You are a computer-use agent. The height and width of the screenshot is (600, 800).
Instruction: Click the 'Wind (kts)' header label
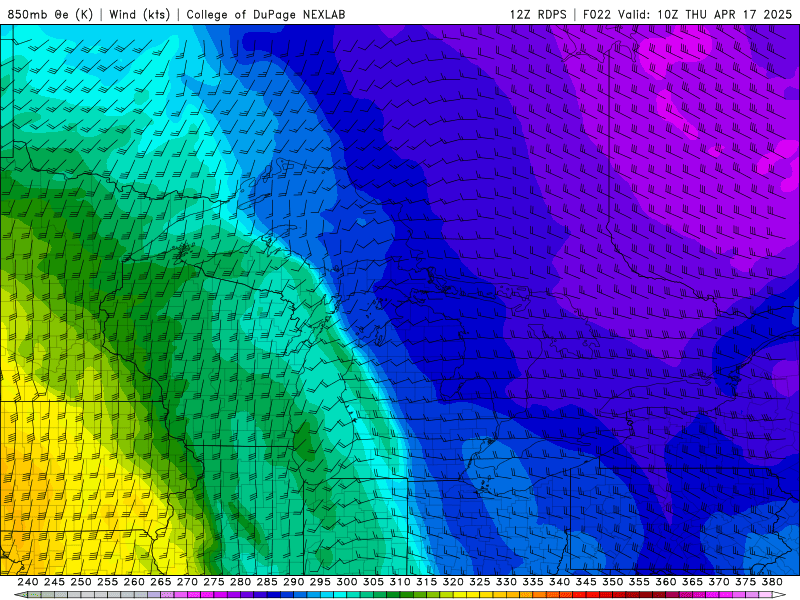pyautogui.click(x=140, y=14)
